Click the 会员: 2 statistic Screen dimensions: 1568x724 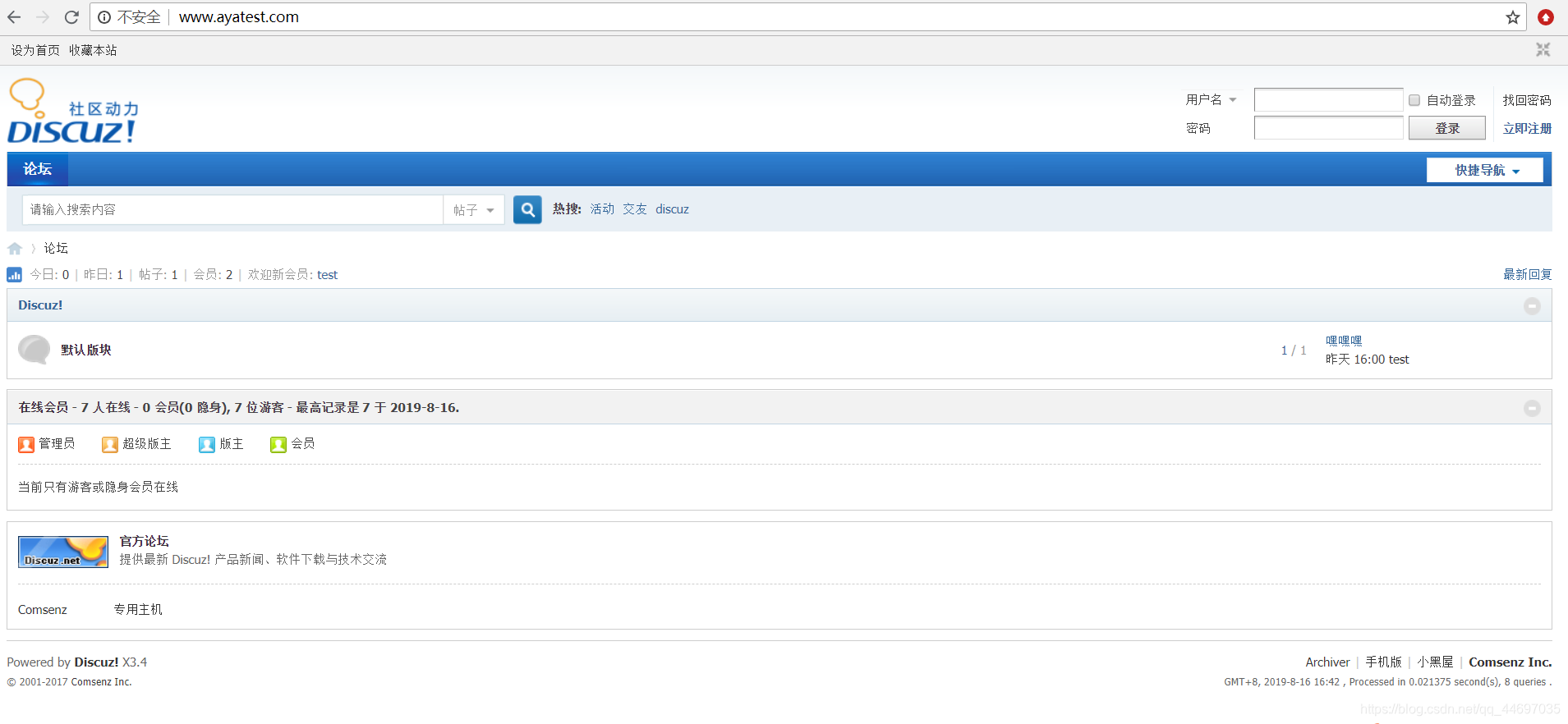point(213,275)
